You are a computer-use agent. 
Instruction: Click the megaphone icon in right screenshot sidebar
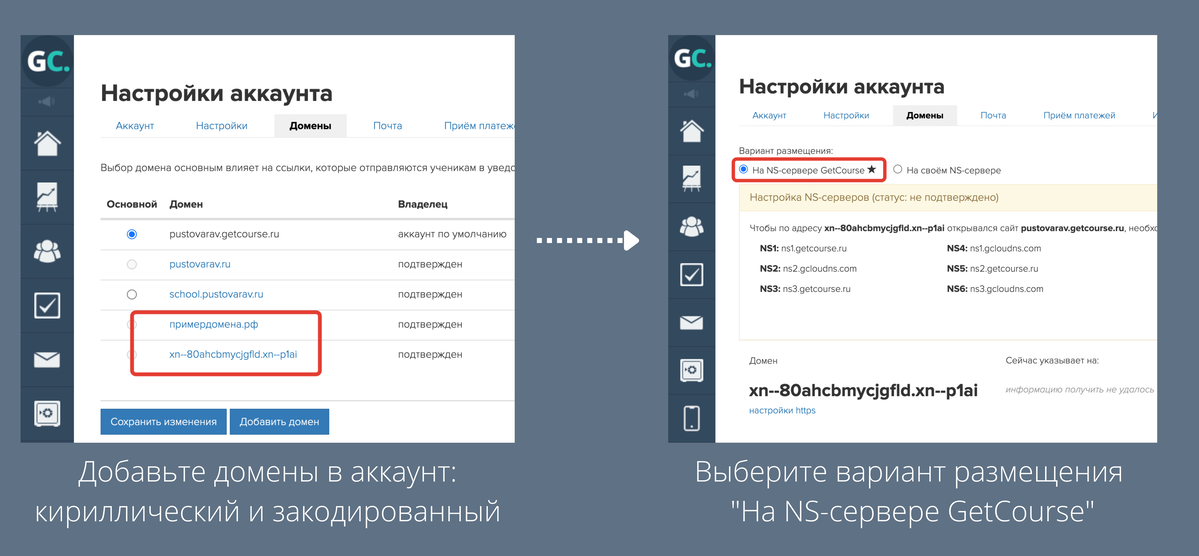tap(691, 94)
